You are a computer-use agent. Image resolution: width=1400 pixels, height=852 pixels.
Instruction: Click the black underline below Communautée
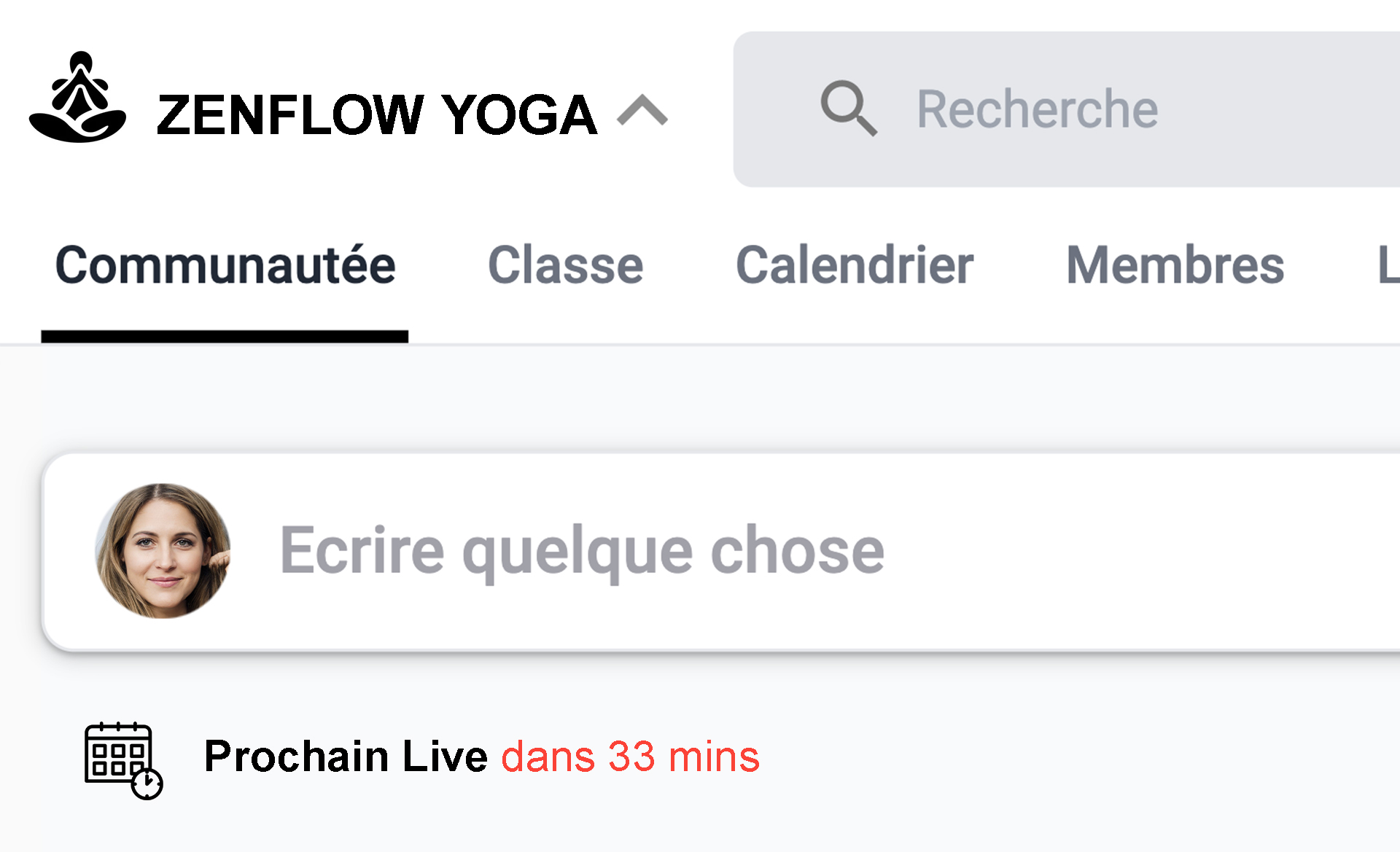[x=225, y=336]
